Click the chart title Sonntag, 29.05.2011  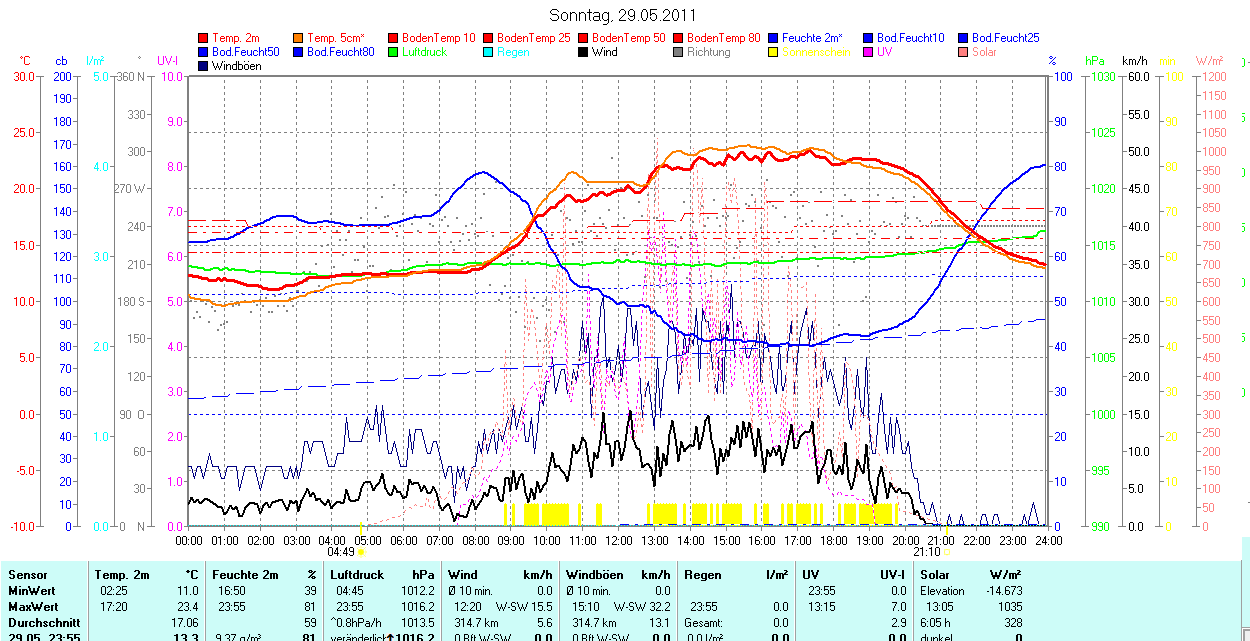623,15
